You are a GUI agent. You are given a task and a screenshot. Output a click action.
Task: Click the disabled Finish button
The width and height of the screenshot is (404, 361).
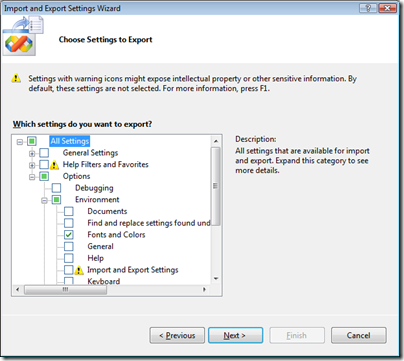pyautogui.click(x=297, y=335)
